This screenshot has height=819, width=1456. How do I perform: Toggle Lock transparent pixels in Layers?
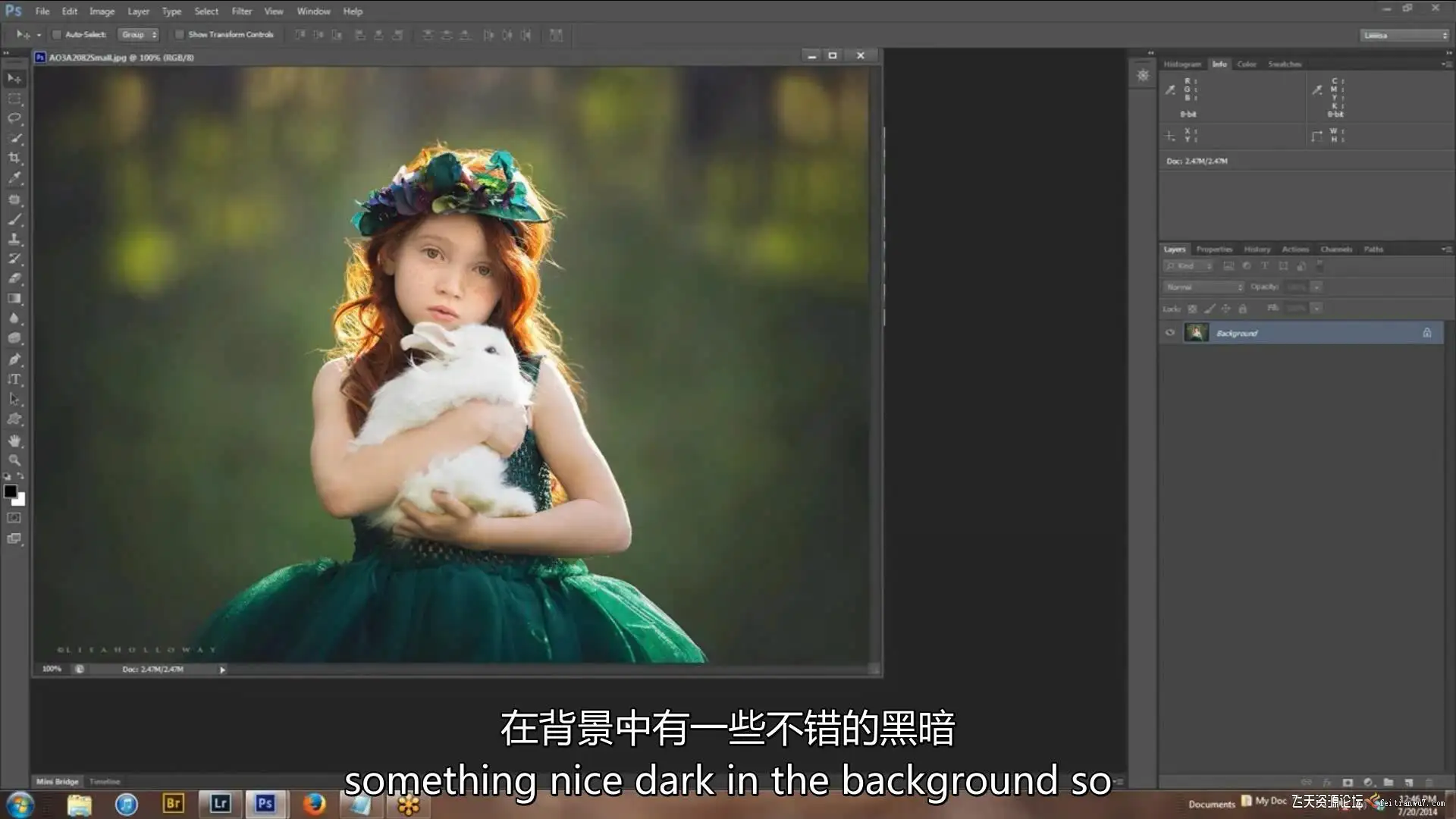click(x=1192, y=309)
